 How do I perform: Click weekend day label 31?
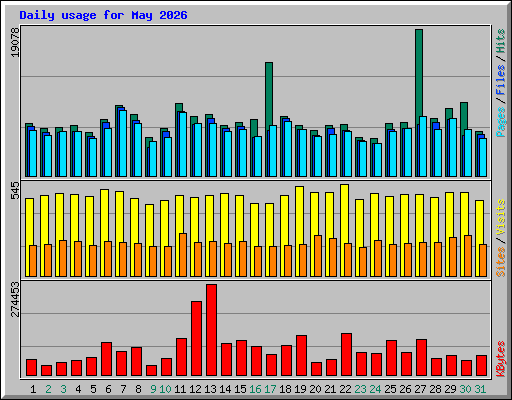click(x=480, y=389)
